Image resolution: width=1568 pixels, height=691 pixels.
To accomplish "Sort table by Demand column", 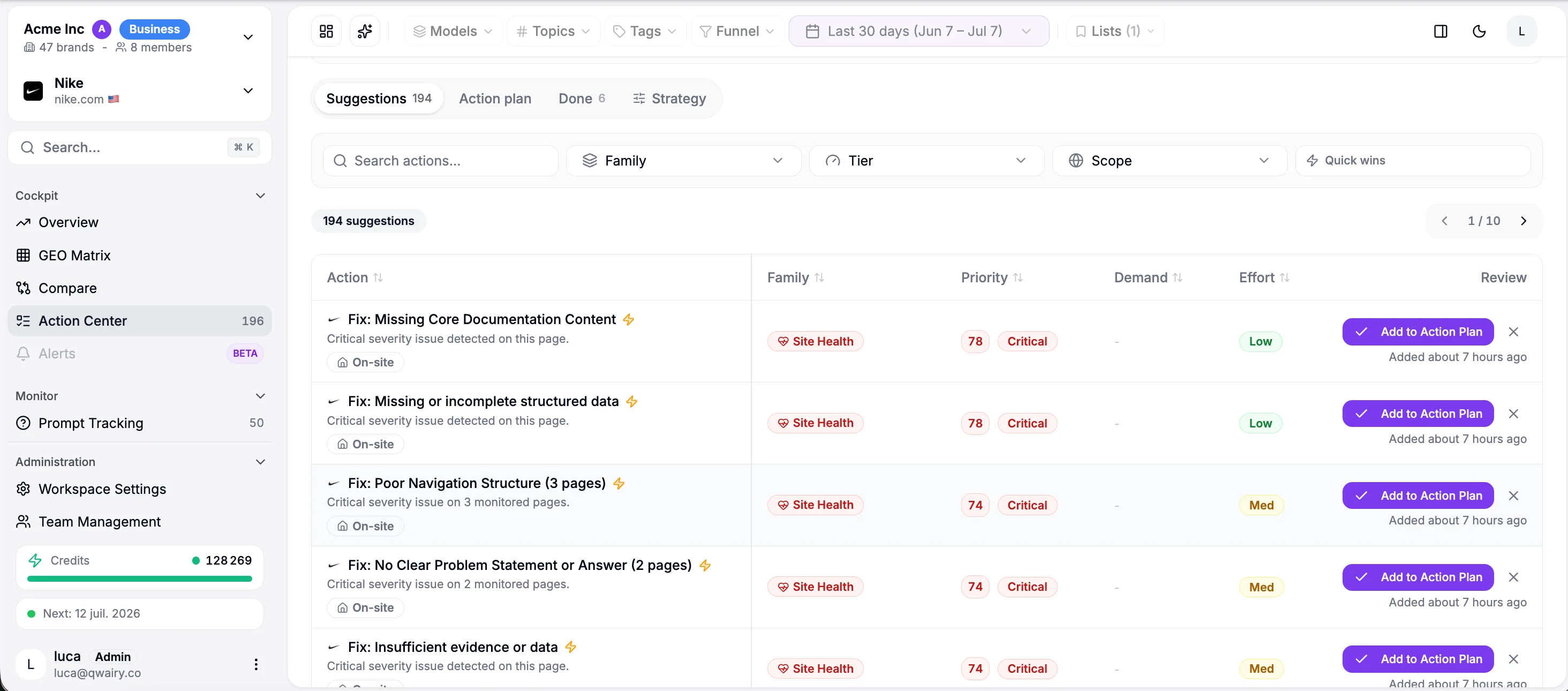I will 1148,277.
